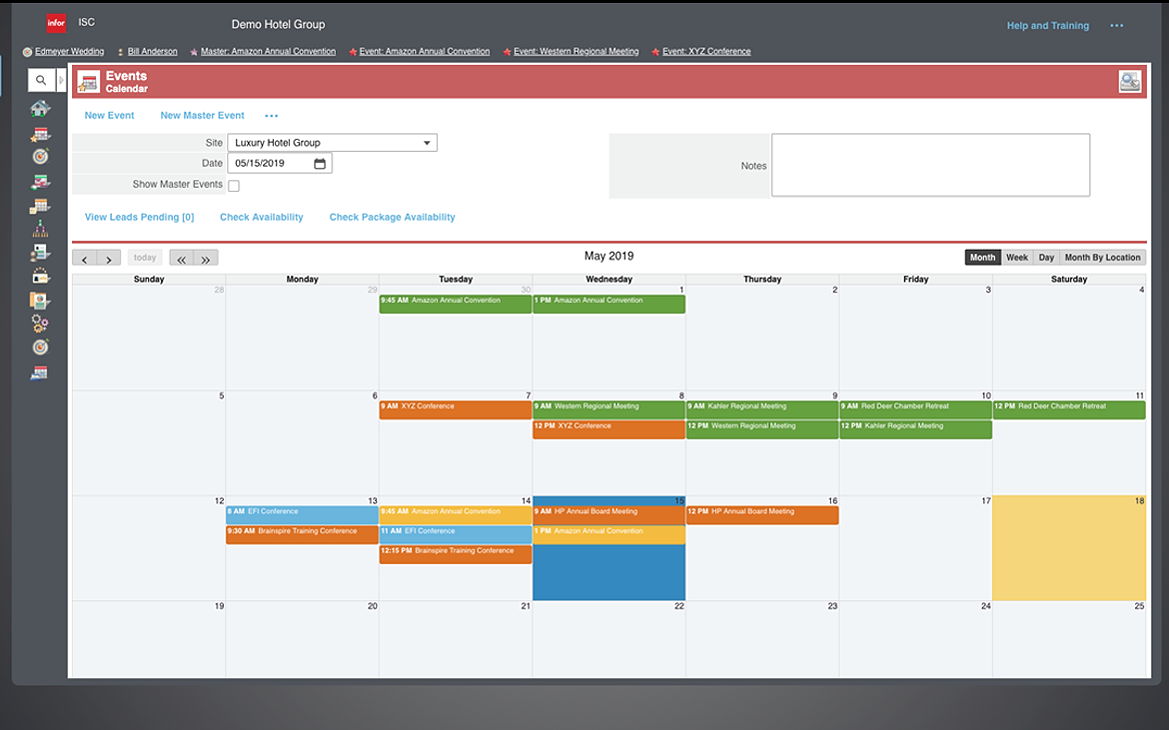Image resolution: width=1169 pixels, height=730 pixels.
Task: Open 11 AM EFI Conference on May 14
Action: point(456,535)
